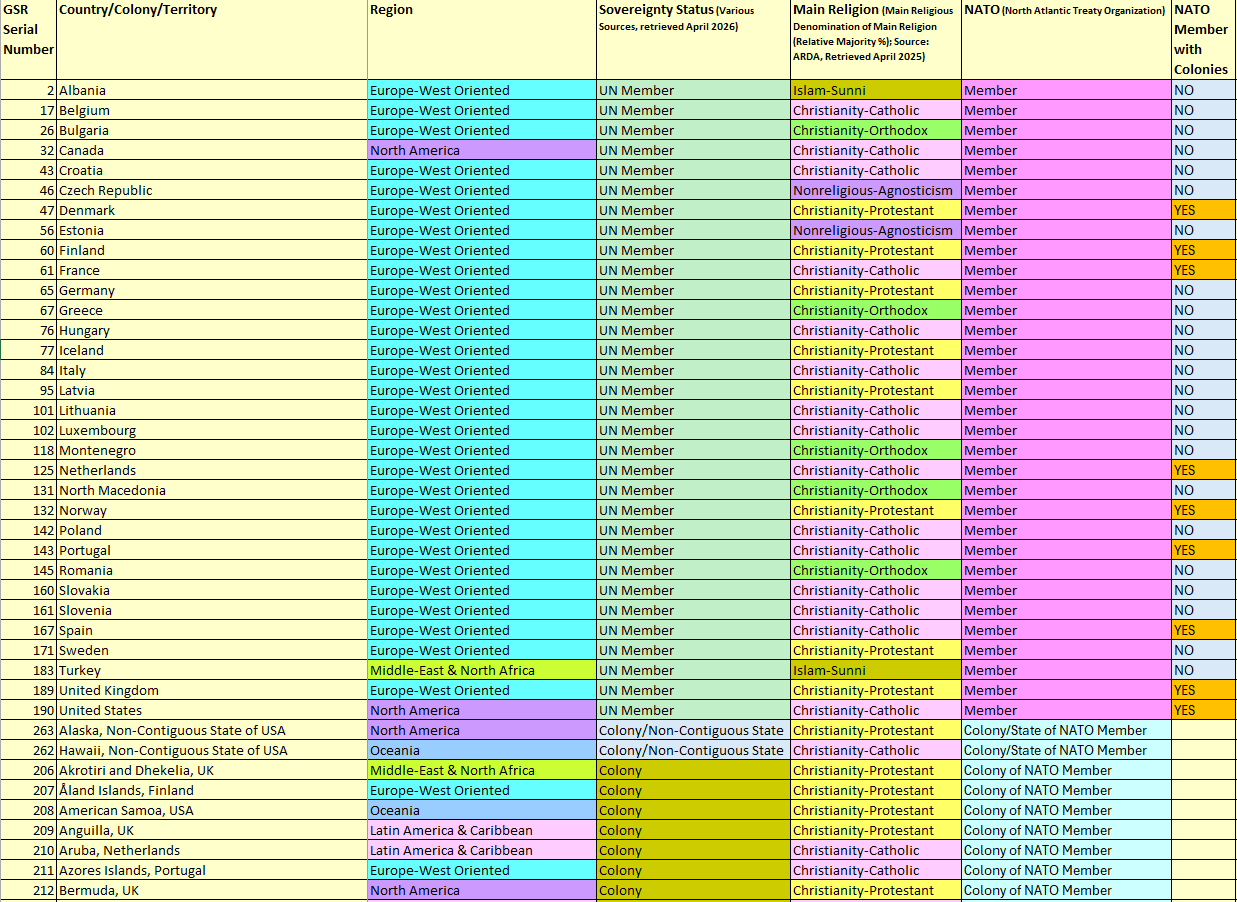Select the Greece country cell
Screen dimensions: 1237x902
click(212, 310)
